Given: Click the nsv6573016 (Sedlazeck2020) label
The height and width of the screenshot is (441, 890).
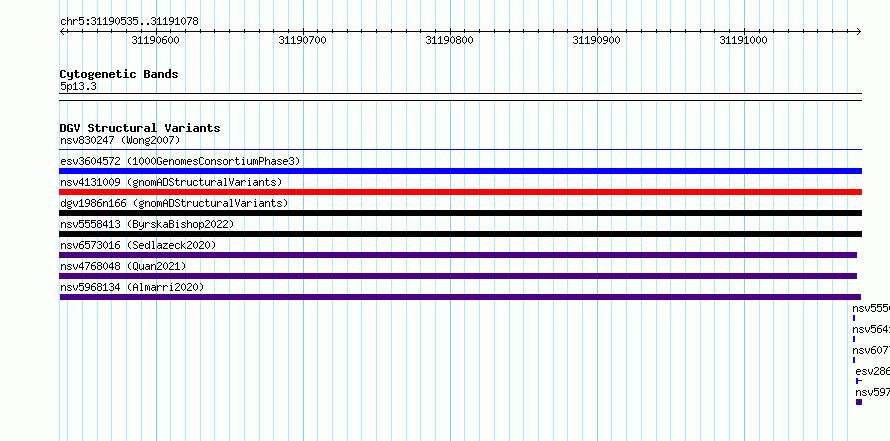Looking at the screenshot, I should (138, 245).
